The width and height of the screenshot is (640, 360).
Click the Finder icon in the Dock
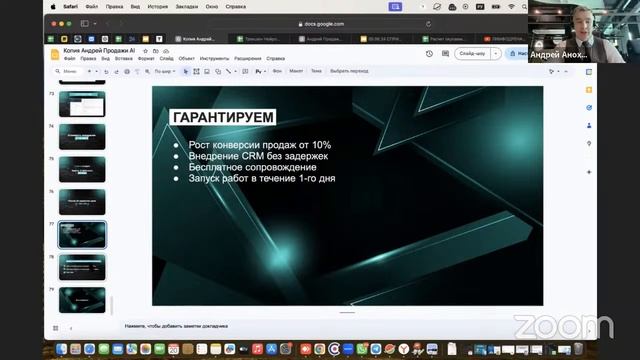61,349
